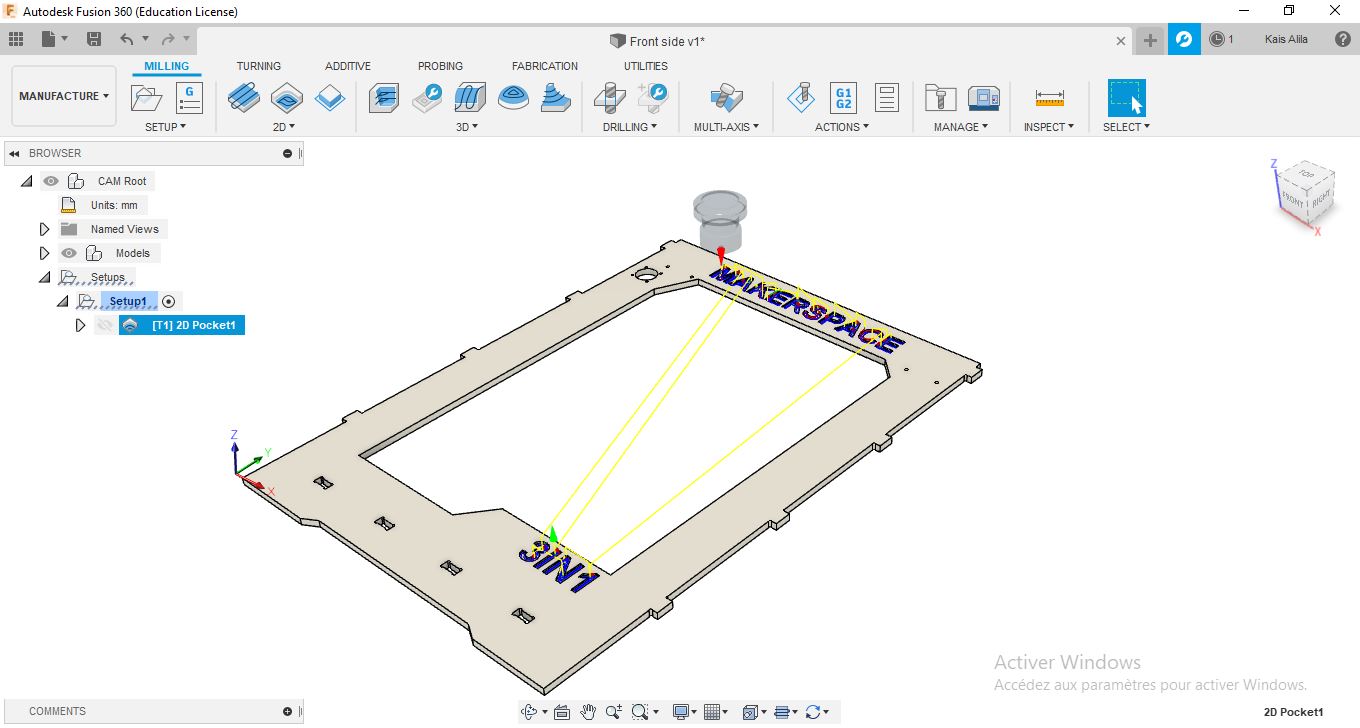Open the Machine Library
The height and width of the screenshot is (728, 1360).
[984, 98]
